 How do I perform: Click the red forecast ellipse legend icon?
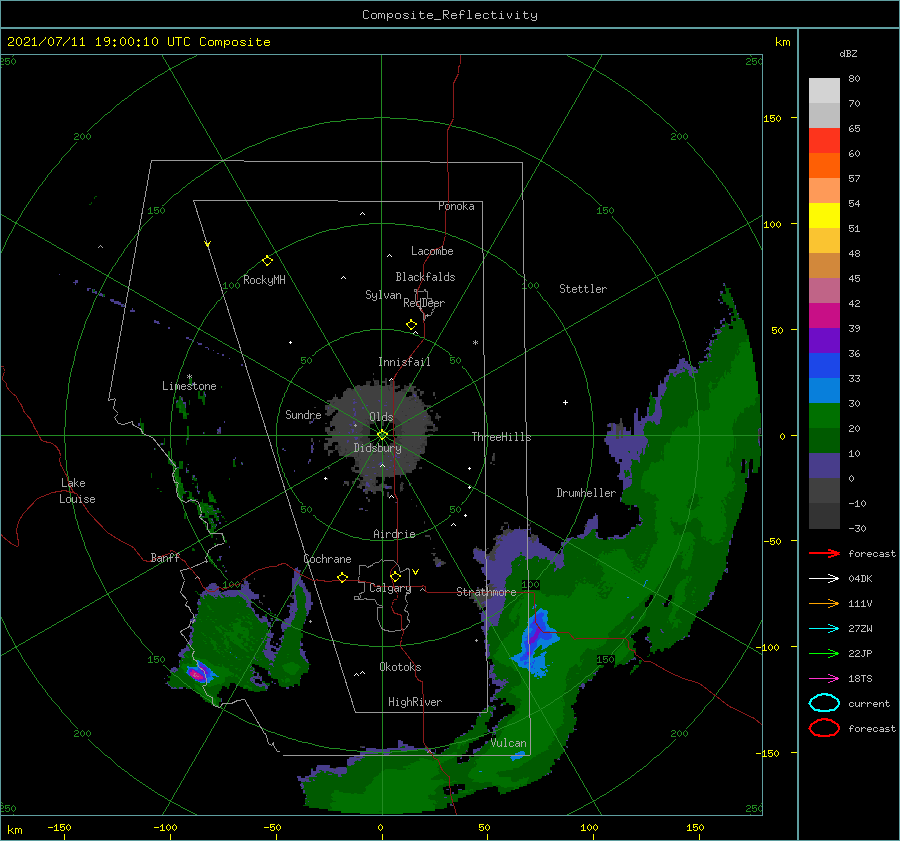824,728
